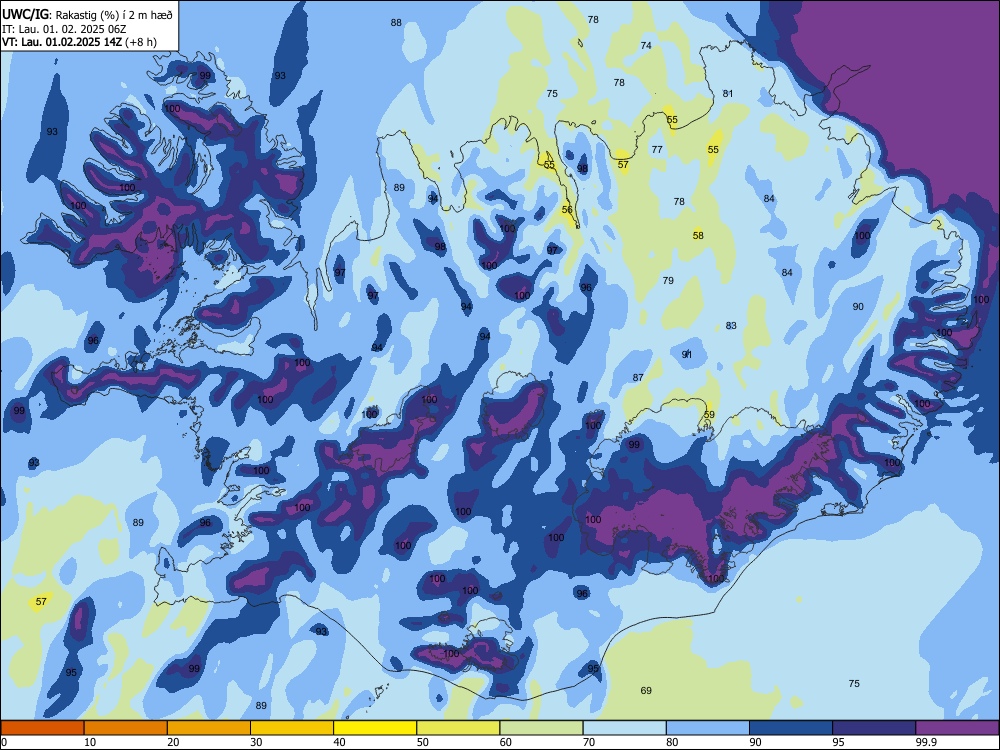Select the 30–40 legend color band
The height and width of the screenshot is (750, 1000).
(292, 728)
